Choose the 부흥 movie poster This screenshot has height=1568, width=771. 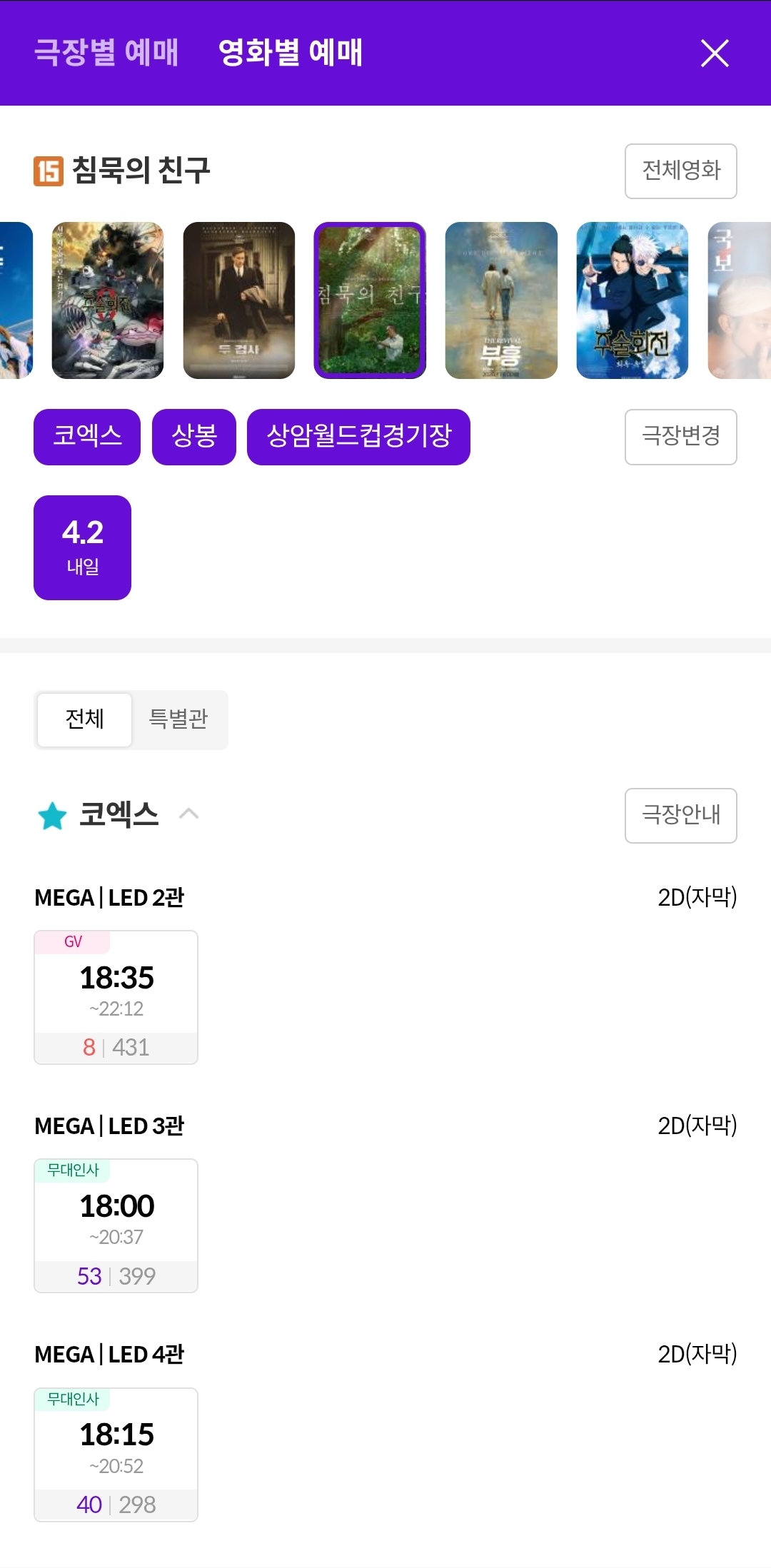pyautogui.click(x=501, y=300)
